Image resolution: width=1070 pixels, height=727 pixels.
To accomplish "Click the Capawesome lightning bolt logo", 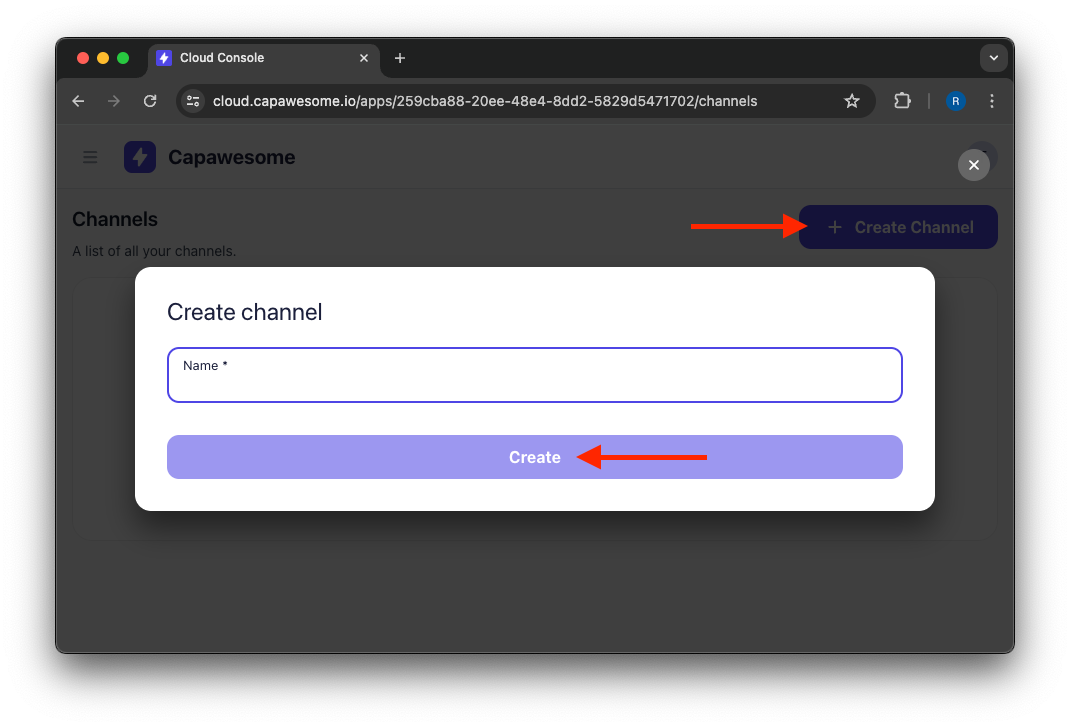I will coord(140,157).
